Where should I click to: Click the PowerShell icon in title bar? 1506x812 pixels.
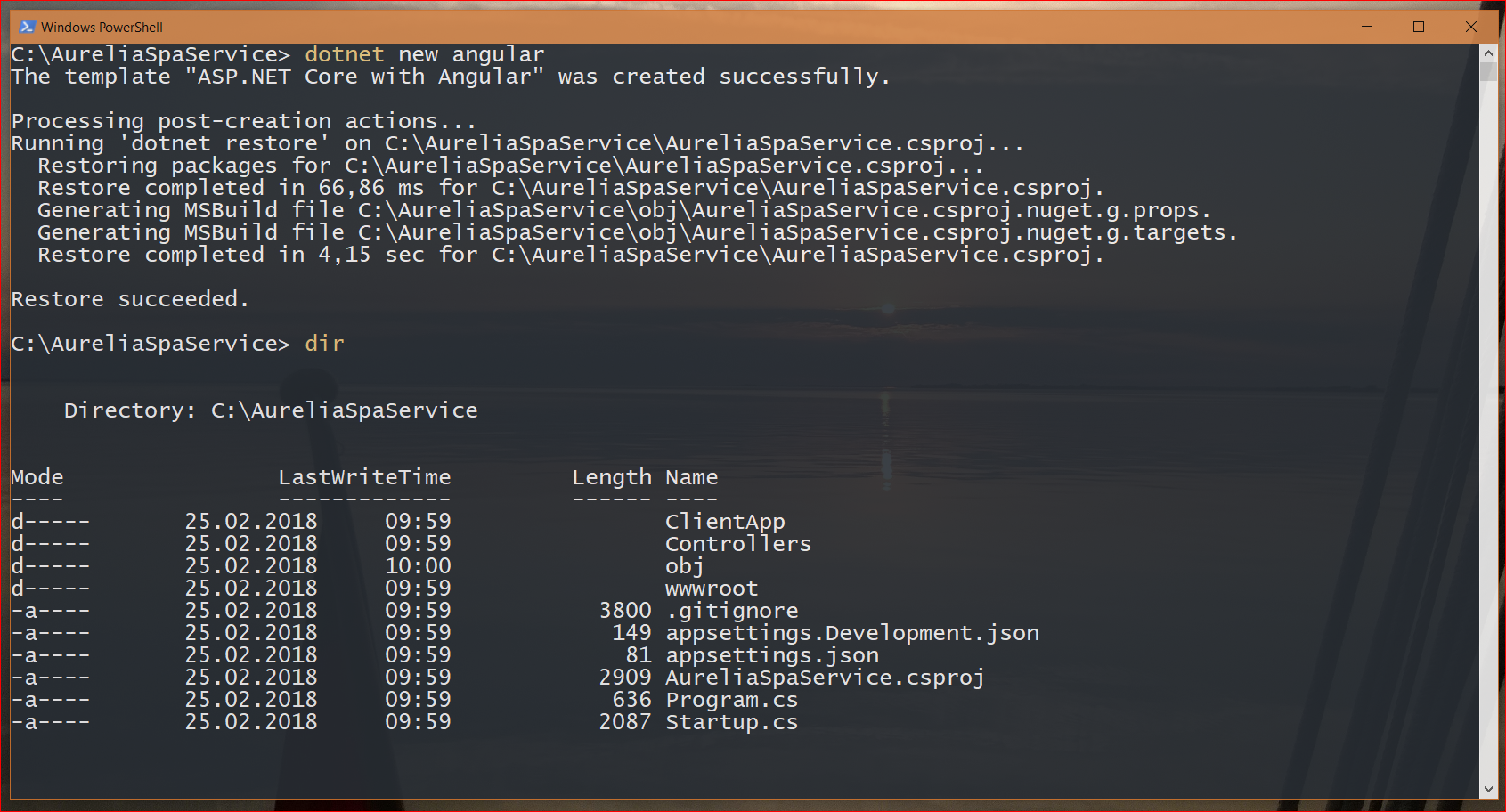point(27,27)
